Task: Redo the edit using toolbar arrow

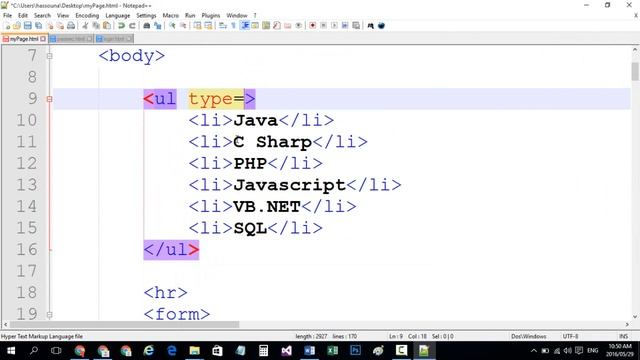Action: point(132,26)
